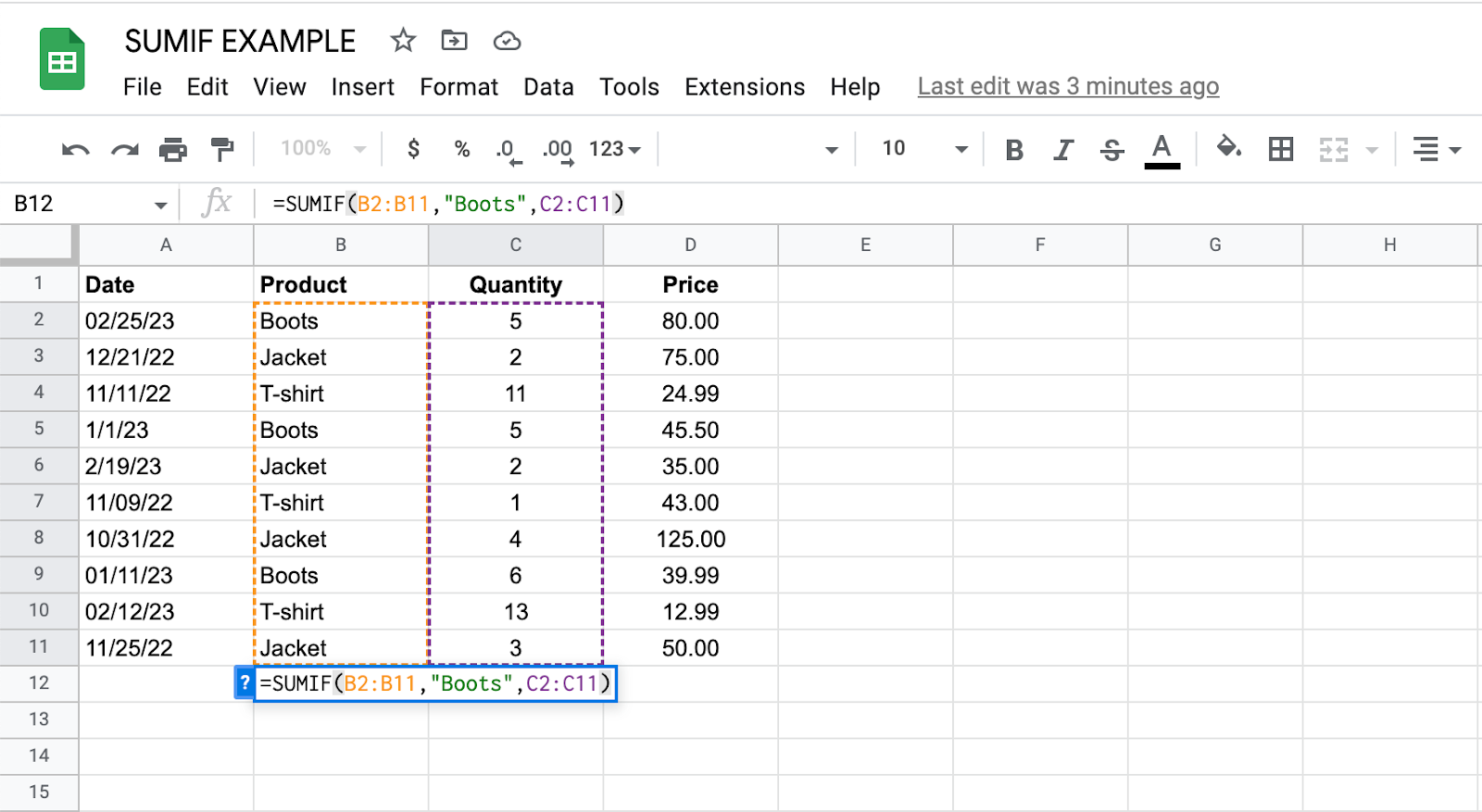Open the 123 more formats dropdown
This screenshot has height=812, width=1482.
[615, 149]
